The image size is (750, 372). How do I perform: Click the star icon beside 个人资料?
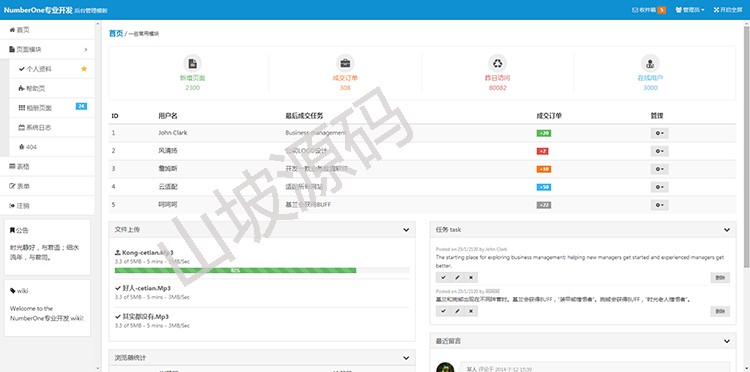coord(84,69)
